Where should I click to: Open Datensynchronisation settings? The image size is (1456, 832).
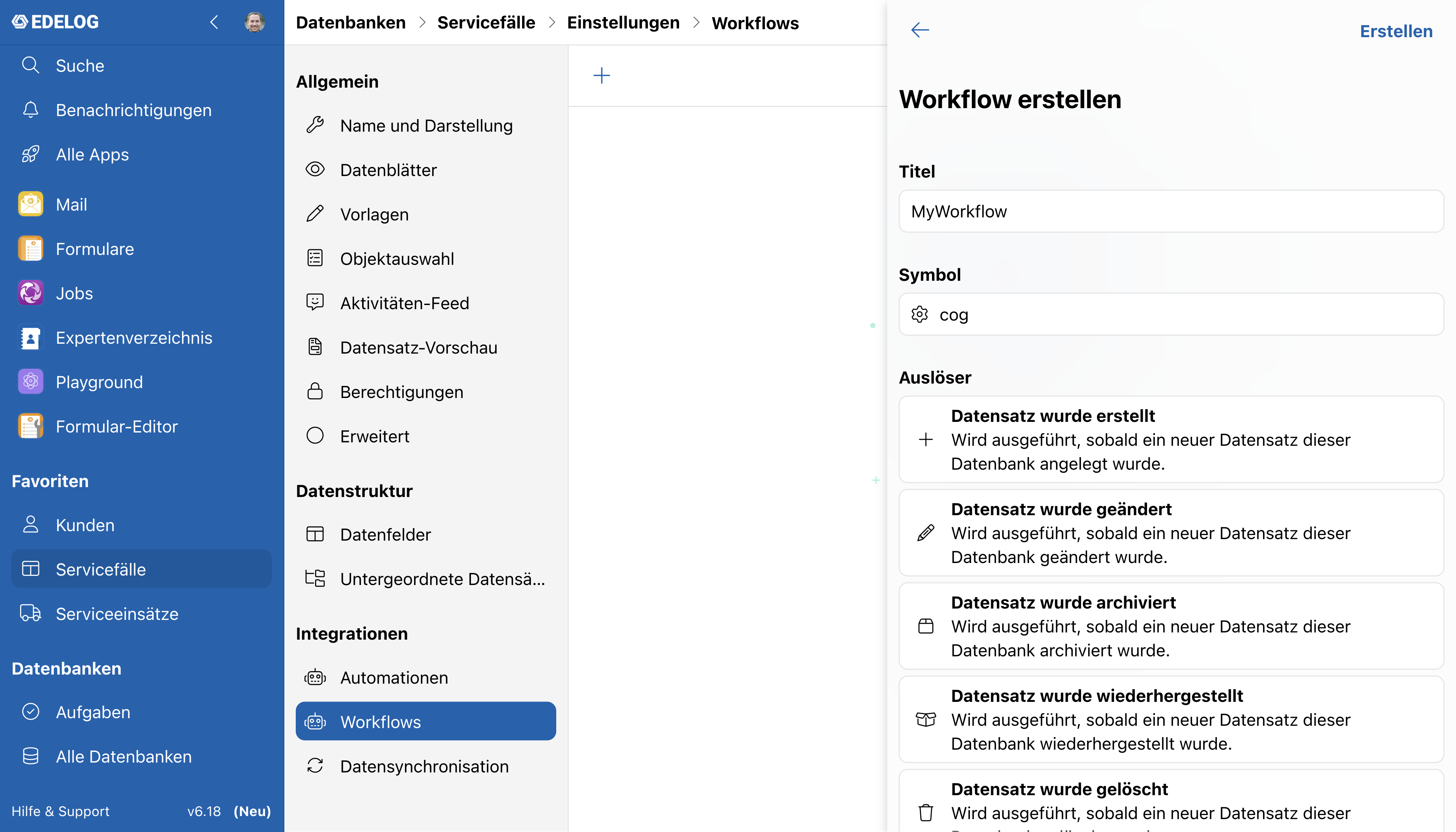425,766
